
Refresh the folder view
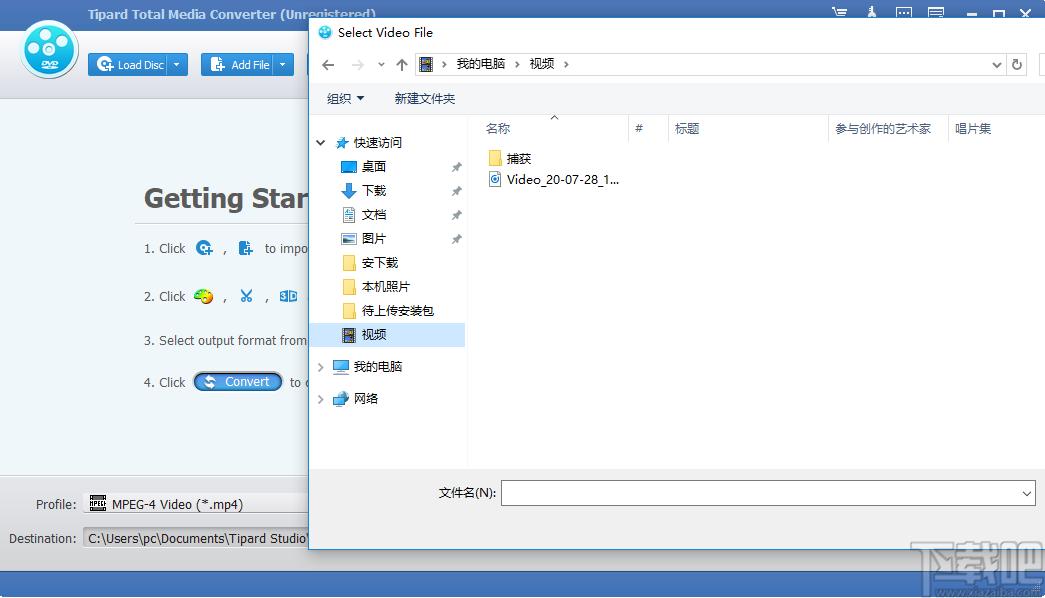coord(1017,65)
